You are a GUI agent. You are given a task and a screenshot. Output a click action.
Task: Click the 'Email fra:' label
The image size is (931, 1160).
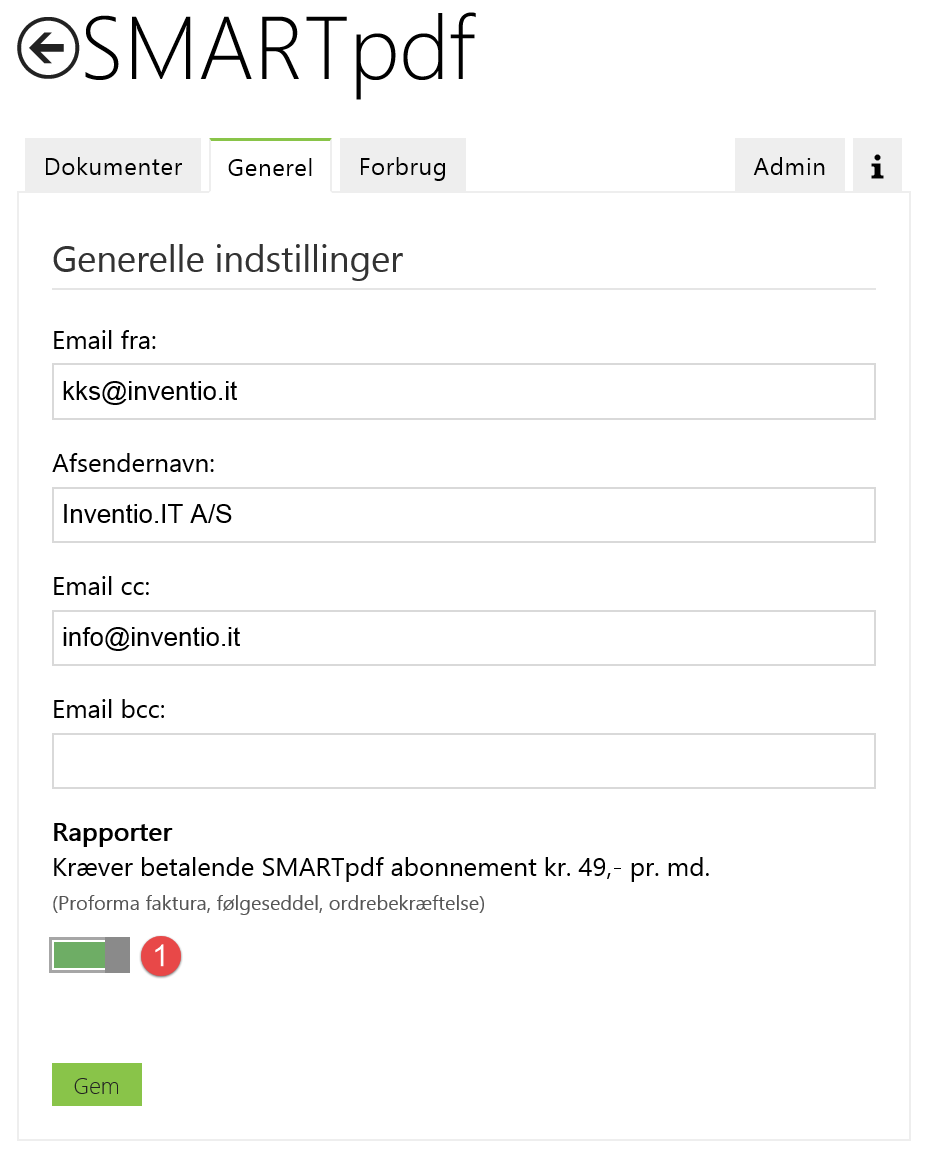tap(104, 340)
